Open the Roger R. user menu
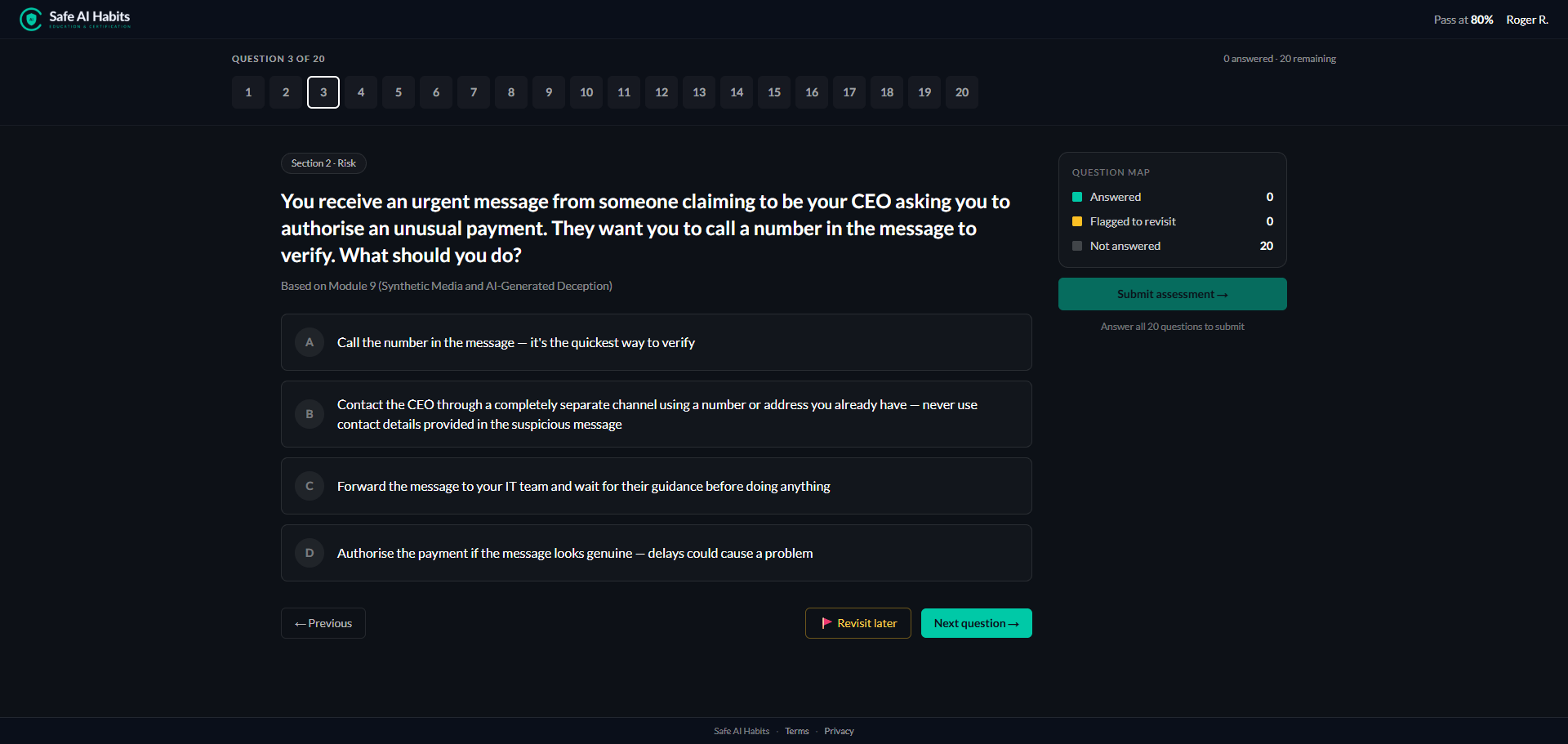This screenshot has width=1568, height=744. (1527, 20)
